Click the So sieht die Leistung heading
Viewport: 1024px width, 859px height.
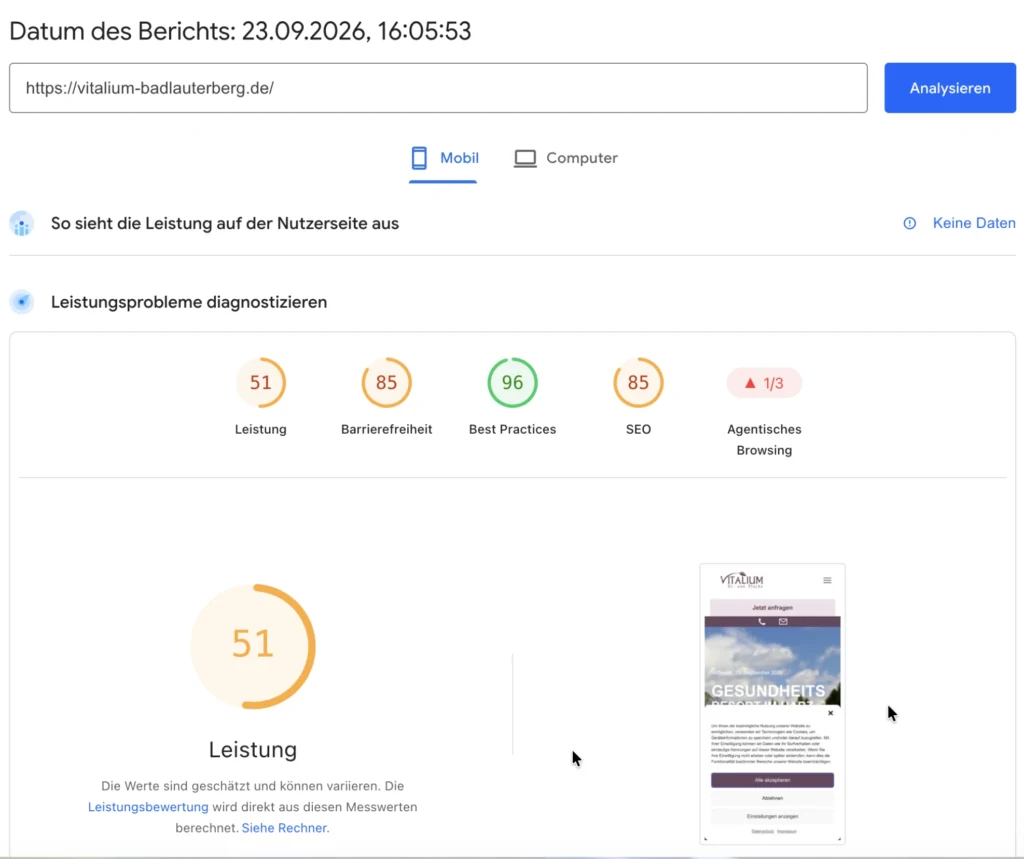point(225,223)
